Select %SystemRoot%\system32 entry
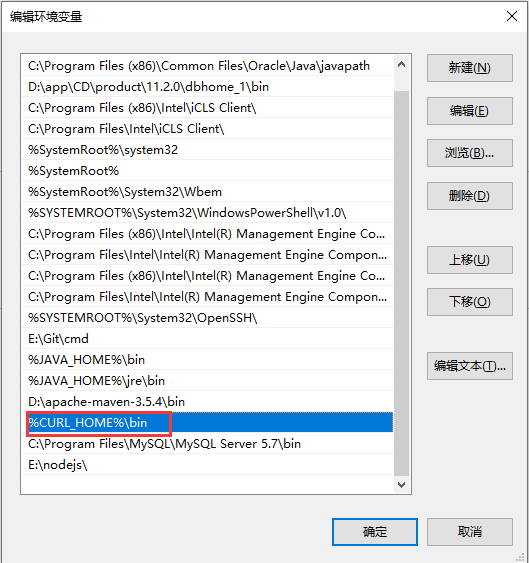This screenshot has height=563, width=529. pos(207,150)
